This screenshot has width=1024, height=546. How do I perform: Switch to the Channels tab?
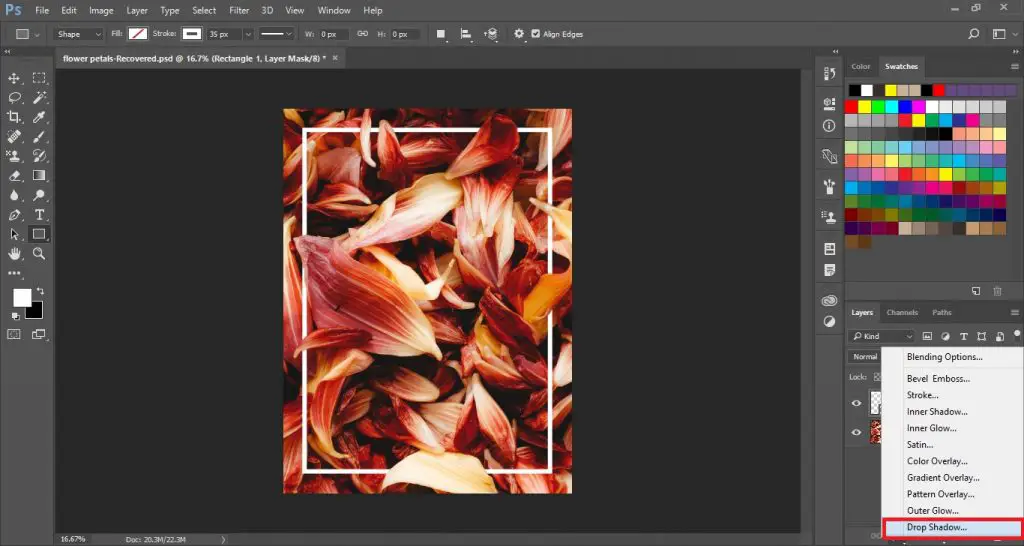tap(902, 313)
